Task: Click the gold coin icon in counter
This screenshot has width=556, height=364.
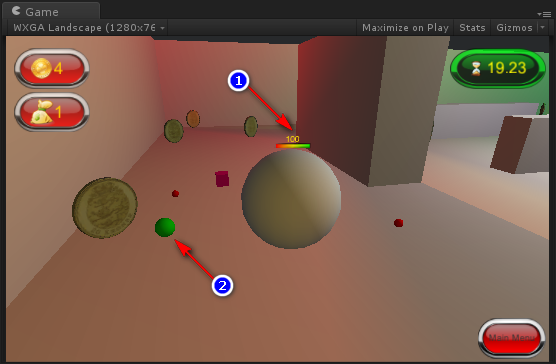Action: 41,68
